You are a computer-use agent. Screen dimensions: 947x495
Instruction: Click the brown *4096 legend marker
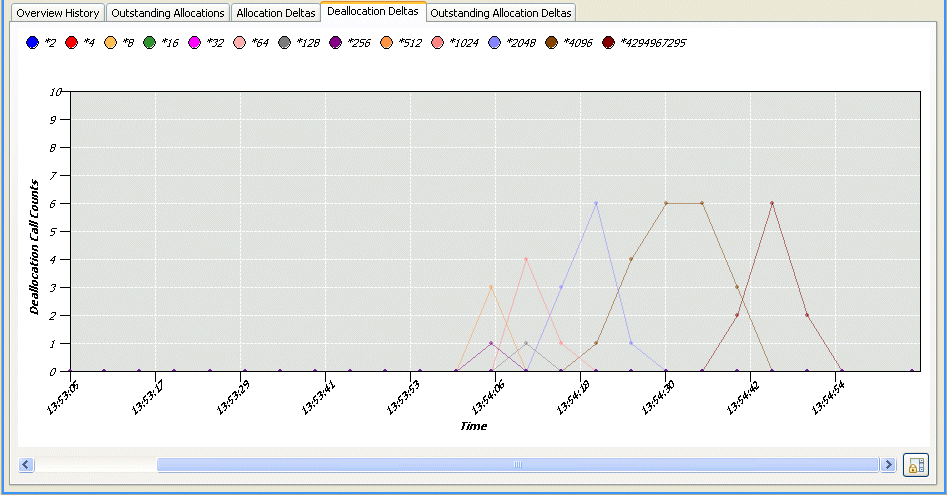point(551,43)
